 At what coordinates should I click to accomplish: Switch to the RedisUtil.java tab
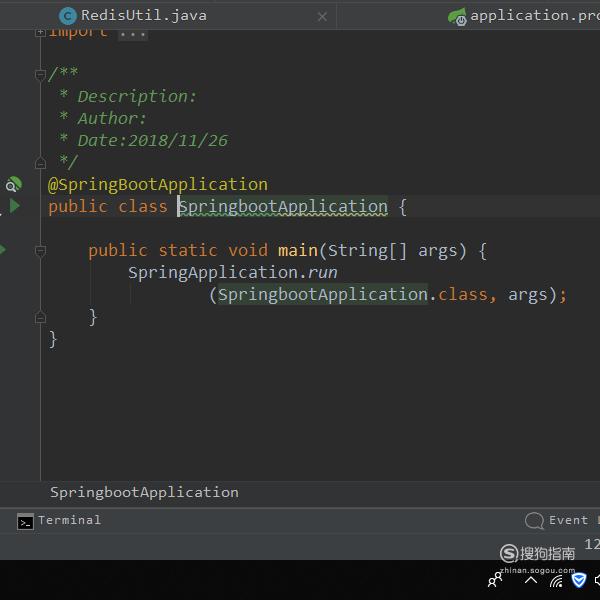143,16
